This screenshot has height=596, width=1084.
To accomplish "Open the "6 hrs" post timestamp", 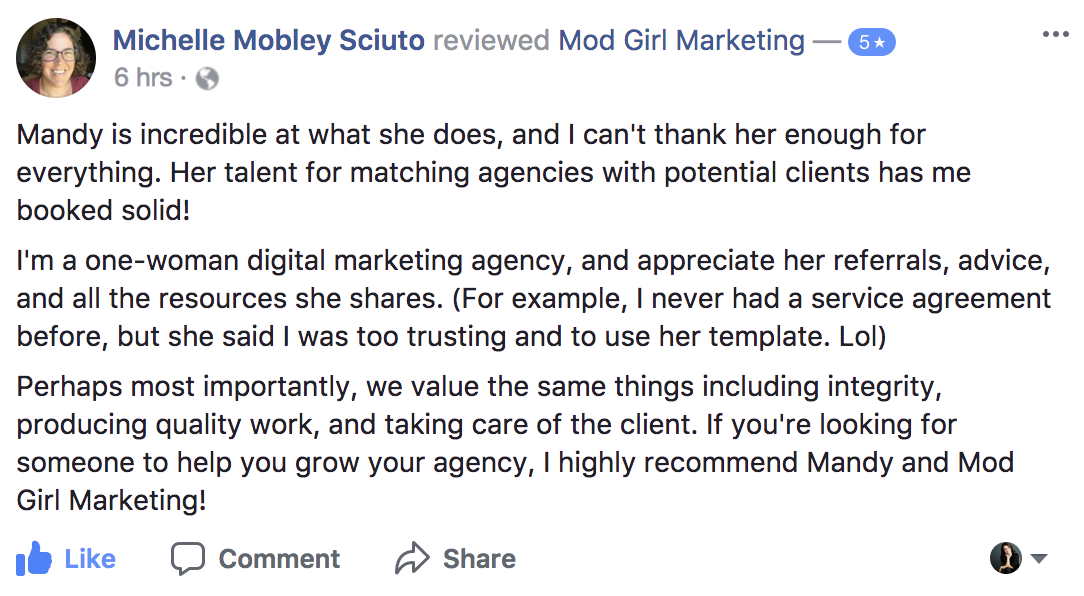I will coord(143,78).
